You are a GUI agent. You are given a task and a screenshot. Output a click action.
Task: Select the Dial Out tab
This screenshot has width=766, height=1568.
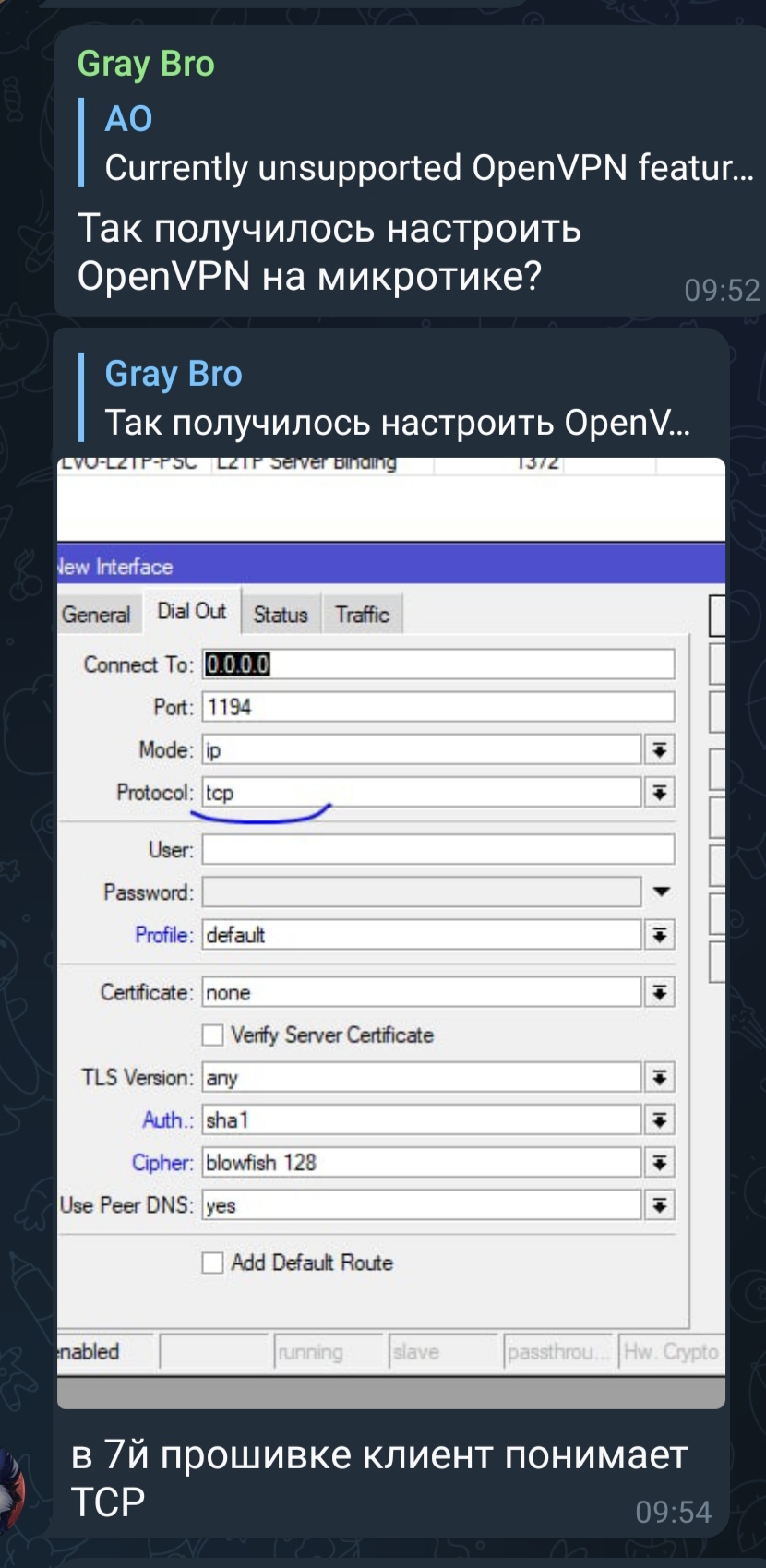point(191,612)
